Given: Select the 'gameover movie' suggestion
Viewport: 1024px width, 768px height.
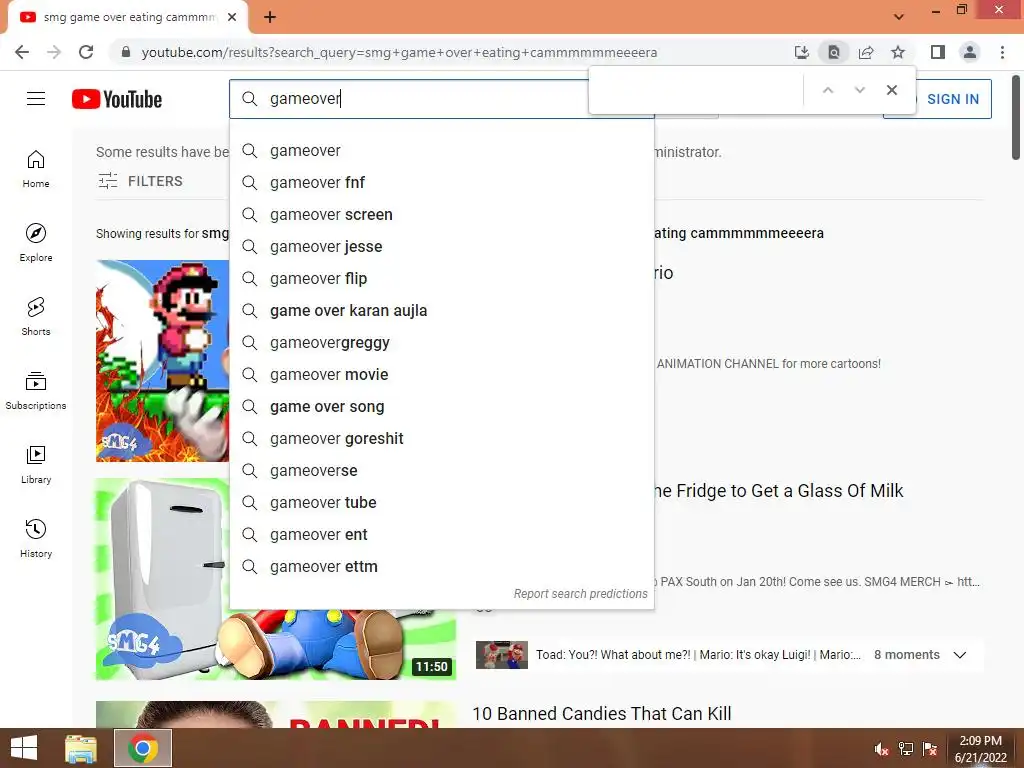Looking at the screenshot, I should [442, 375].
